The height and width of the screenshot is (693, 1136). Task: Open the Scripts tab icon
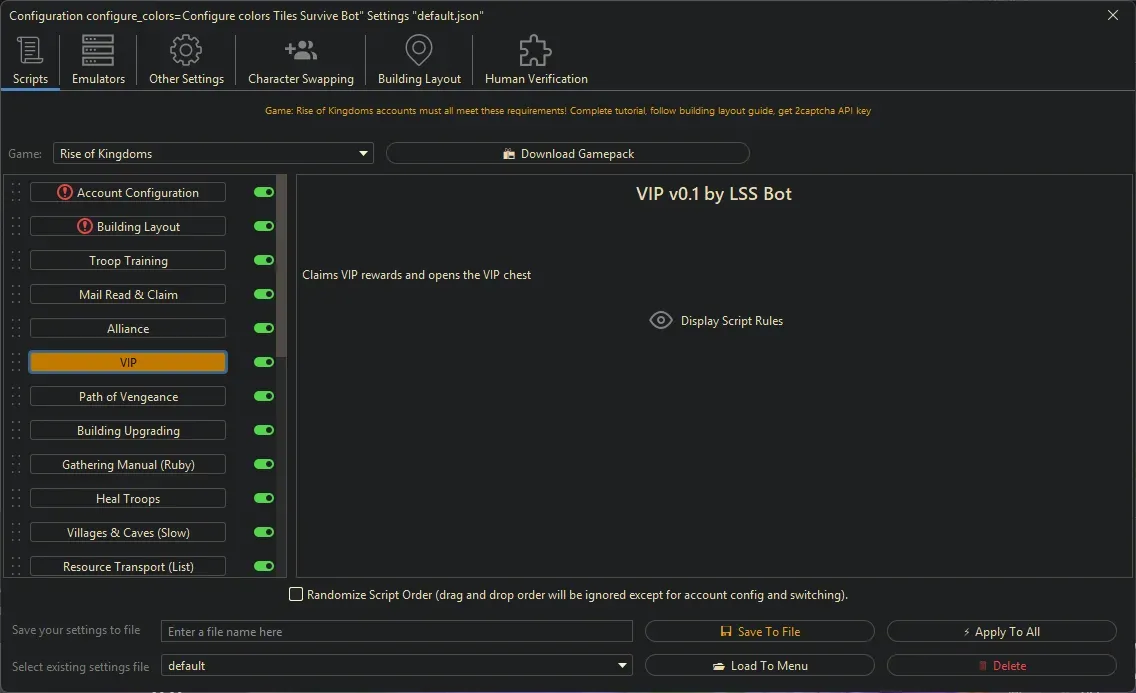[x=30, y=50]
